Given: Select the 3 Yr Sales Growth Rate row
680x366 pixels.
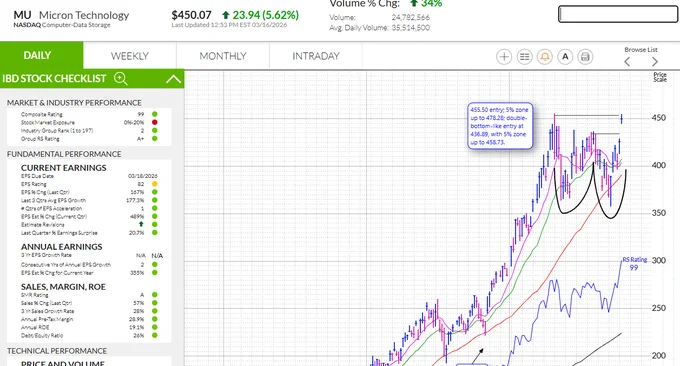Looking at the screenshot, I should 89,311.
